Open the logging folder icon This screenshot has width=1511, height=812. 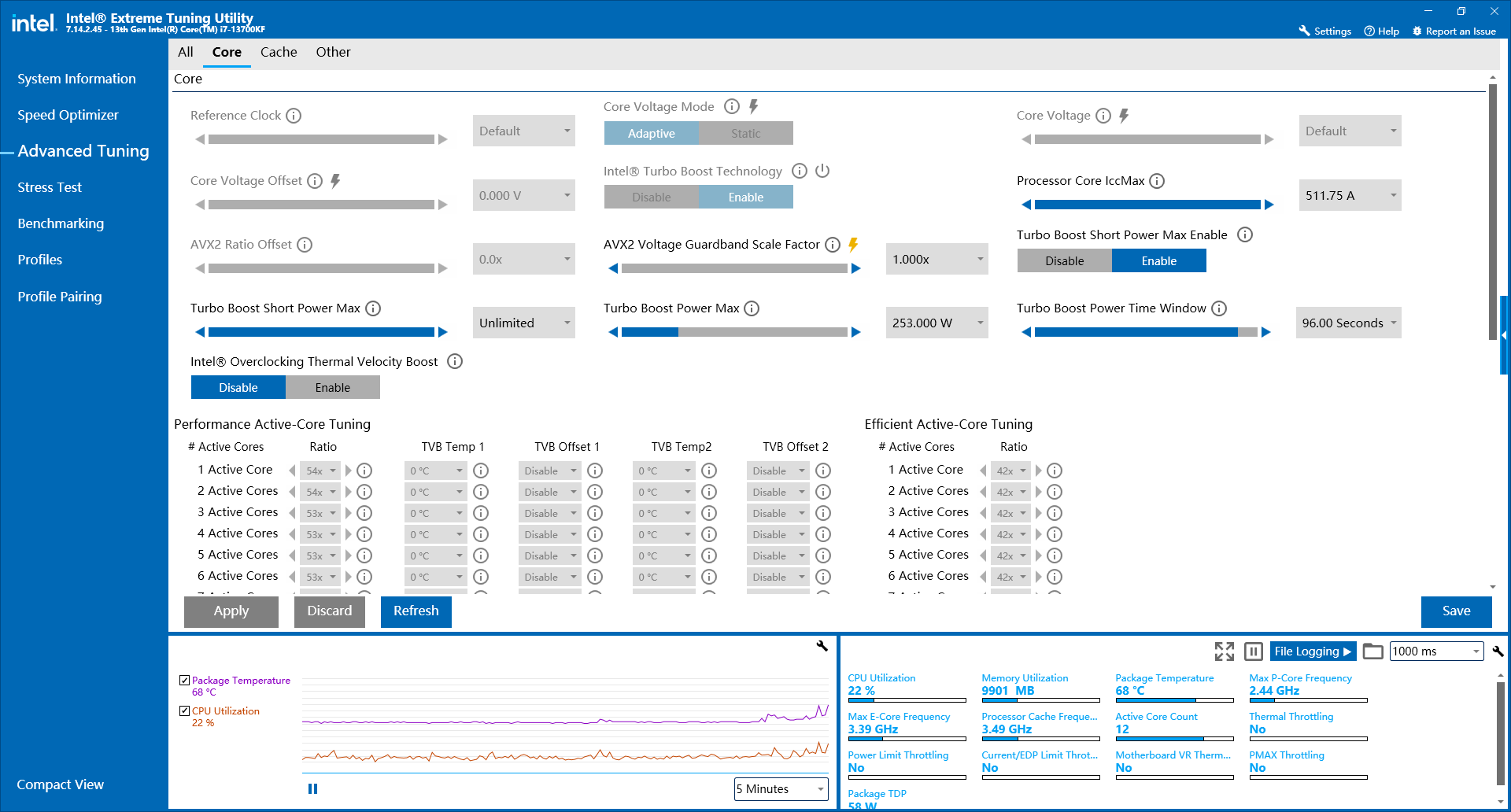click(x=1372, y=651)
